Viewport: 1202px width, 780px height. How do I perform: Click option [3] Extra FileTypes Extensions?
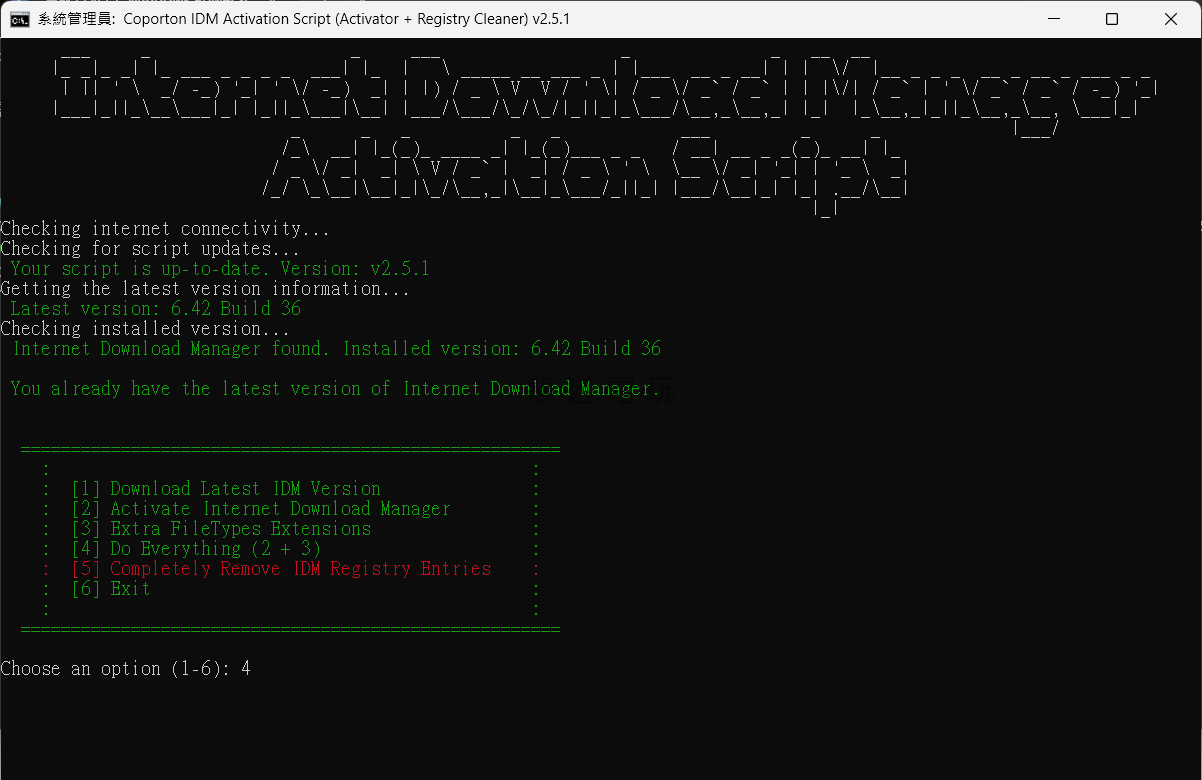(x=221, y=529)
